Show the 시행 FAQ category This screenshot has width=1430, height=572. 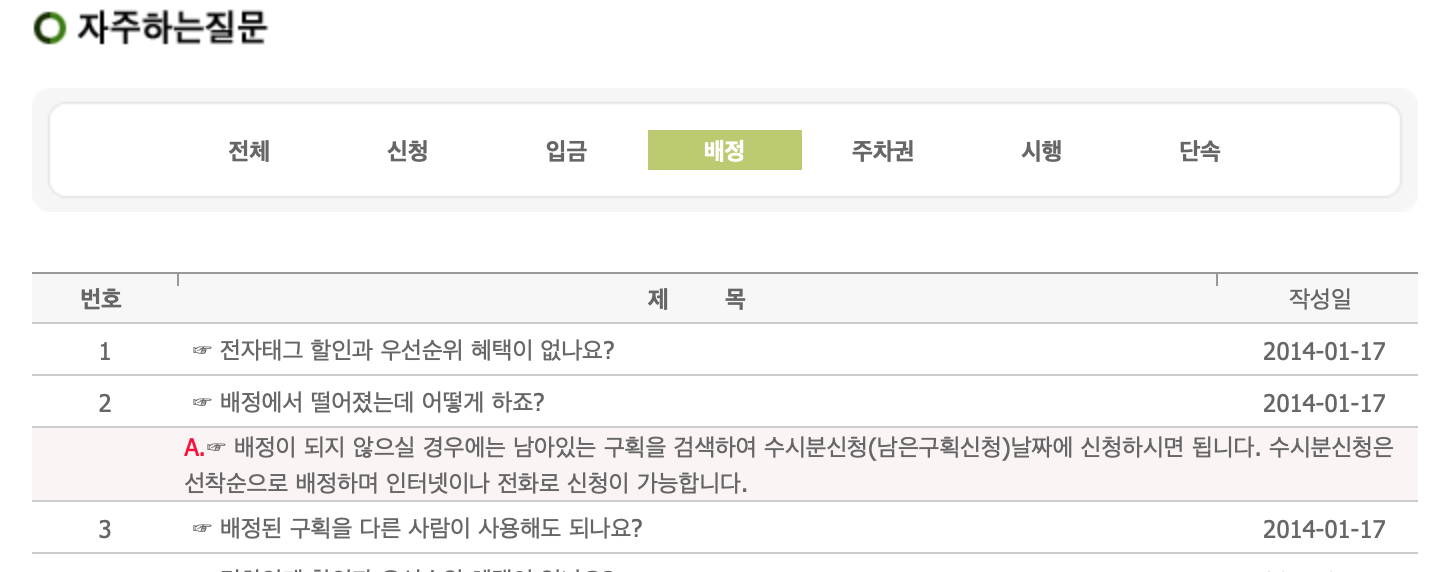tap(1041, 151)
